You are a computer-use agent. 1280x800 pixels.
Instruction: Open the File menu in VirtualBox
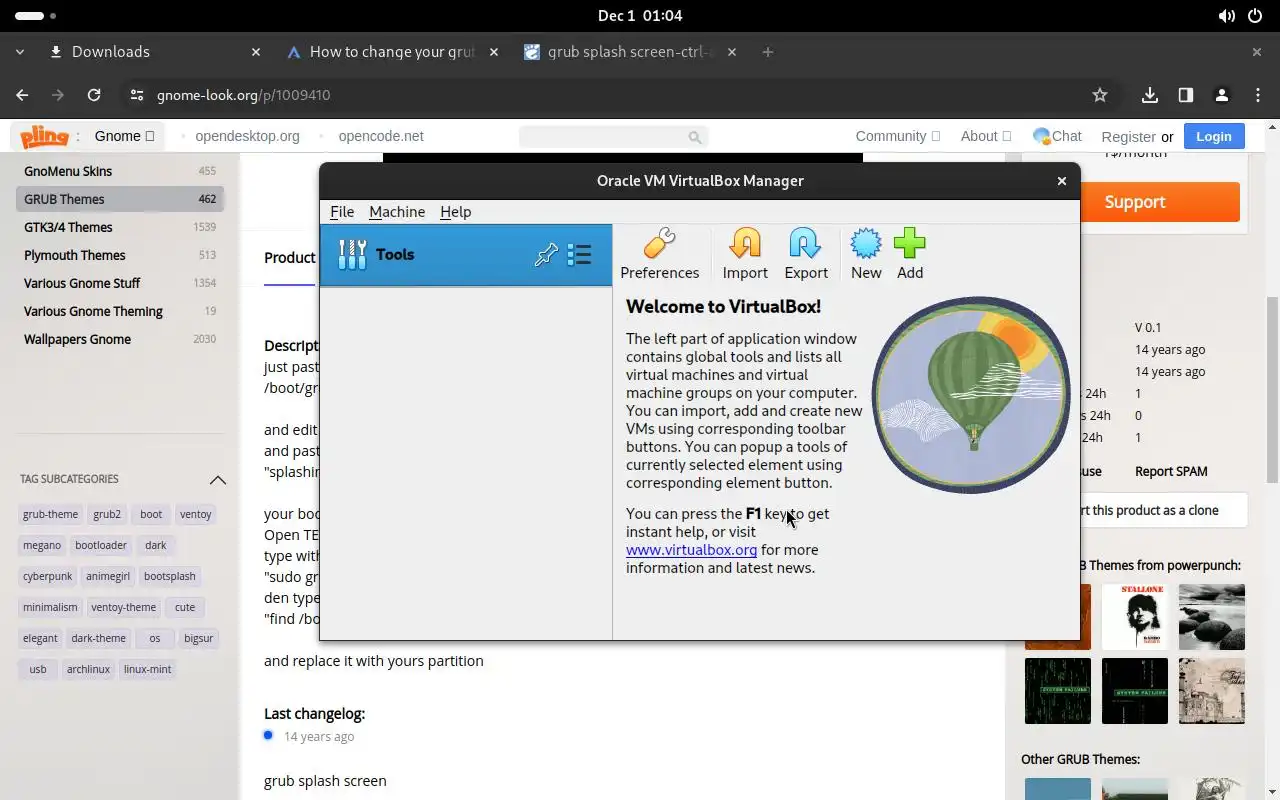[x=342, y=211]
